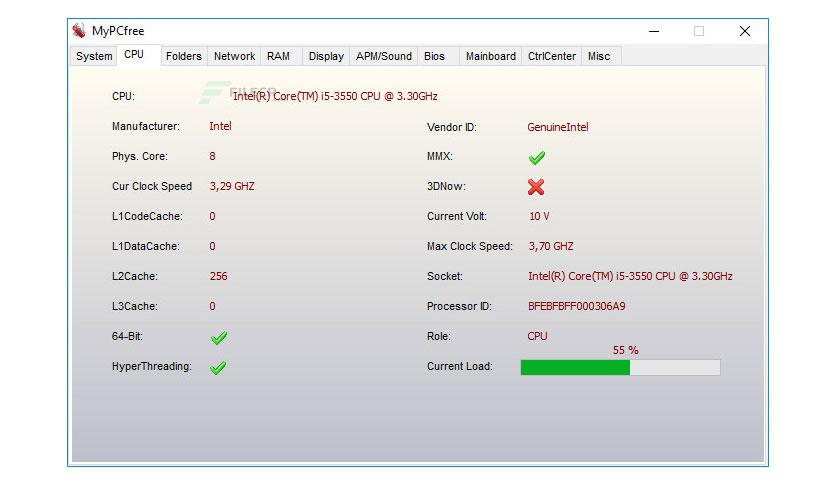Click the Cur Clock Speed label
836x484 pixels.
pos(152,187)
